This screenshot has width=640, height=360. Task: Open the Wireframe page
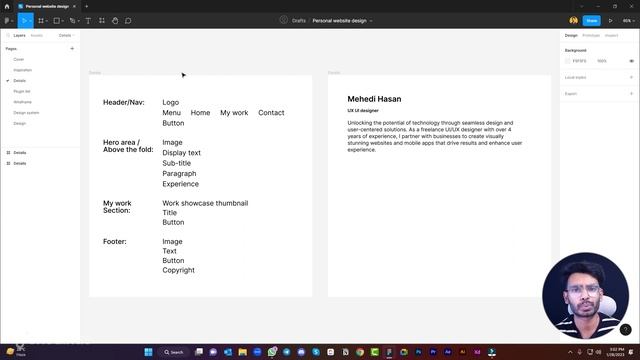click(22, 102)
